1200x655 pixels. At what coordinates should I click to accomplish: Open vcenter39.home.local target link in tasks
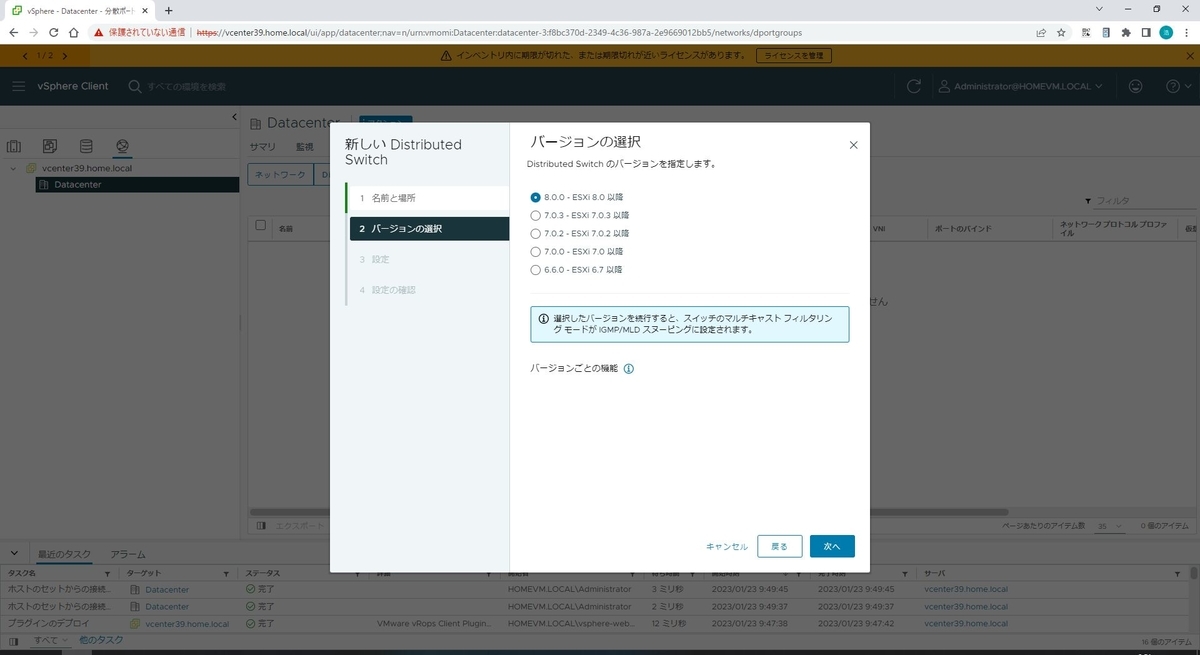click(187, 623)
